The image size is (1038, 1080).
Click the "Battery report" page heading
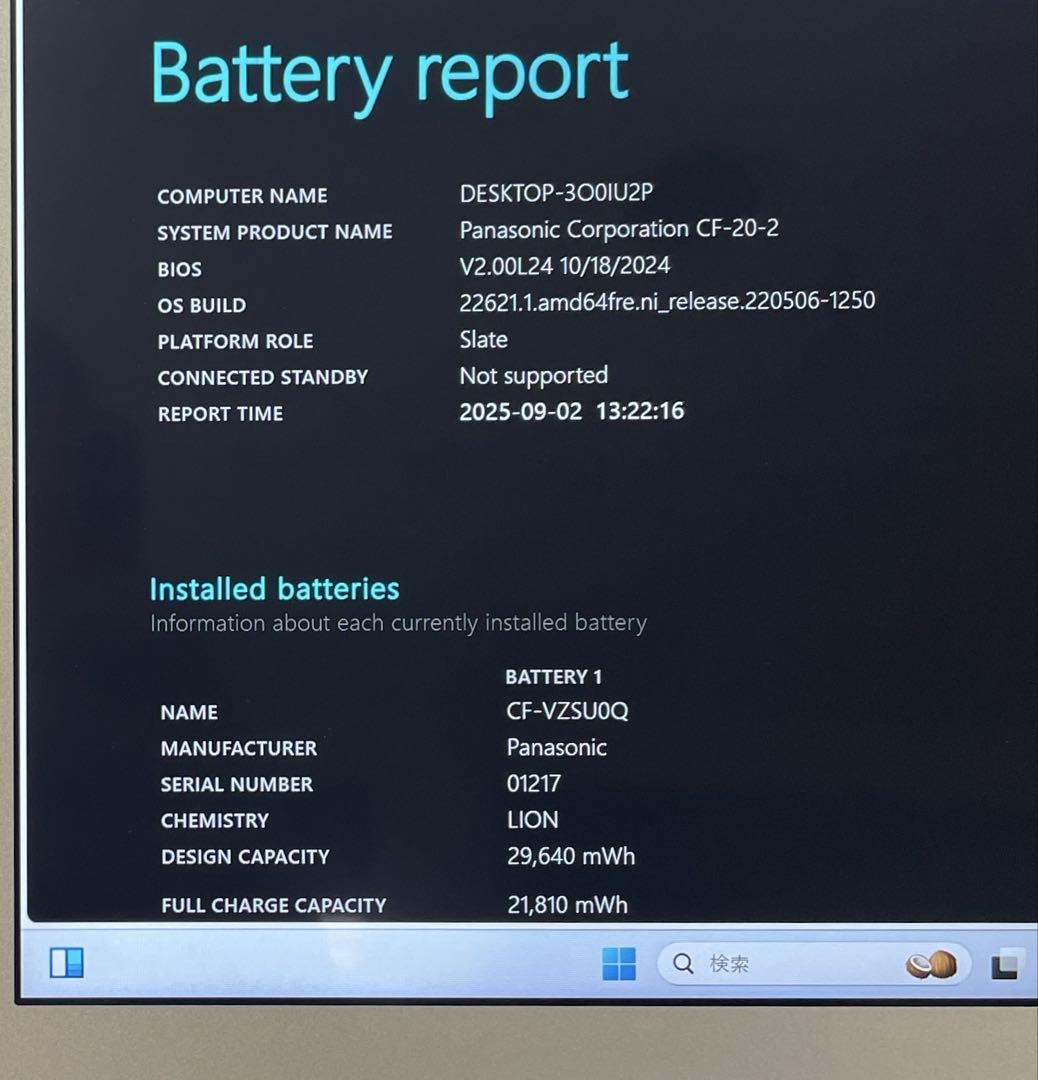(389, 75)
